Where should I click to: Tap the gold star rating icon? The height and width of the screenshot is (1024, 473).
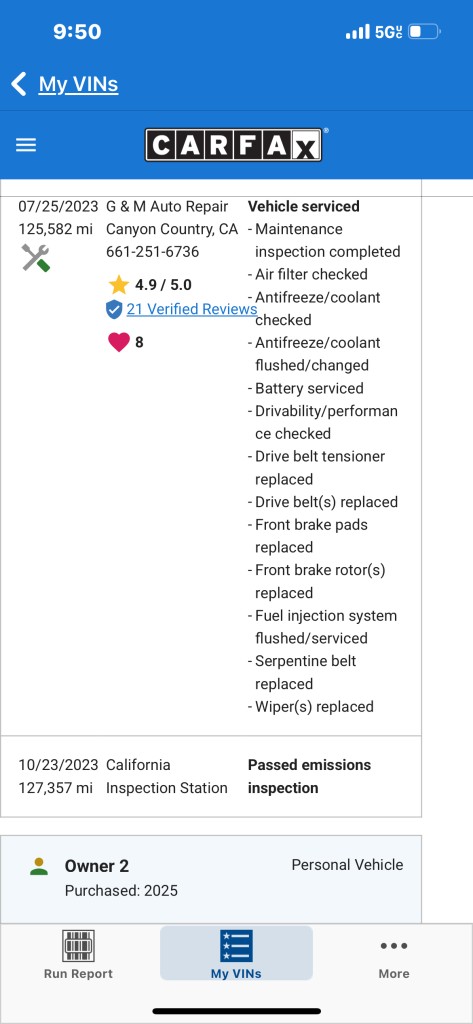tap(118, 285)
